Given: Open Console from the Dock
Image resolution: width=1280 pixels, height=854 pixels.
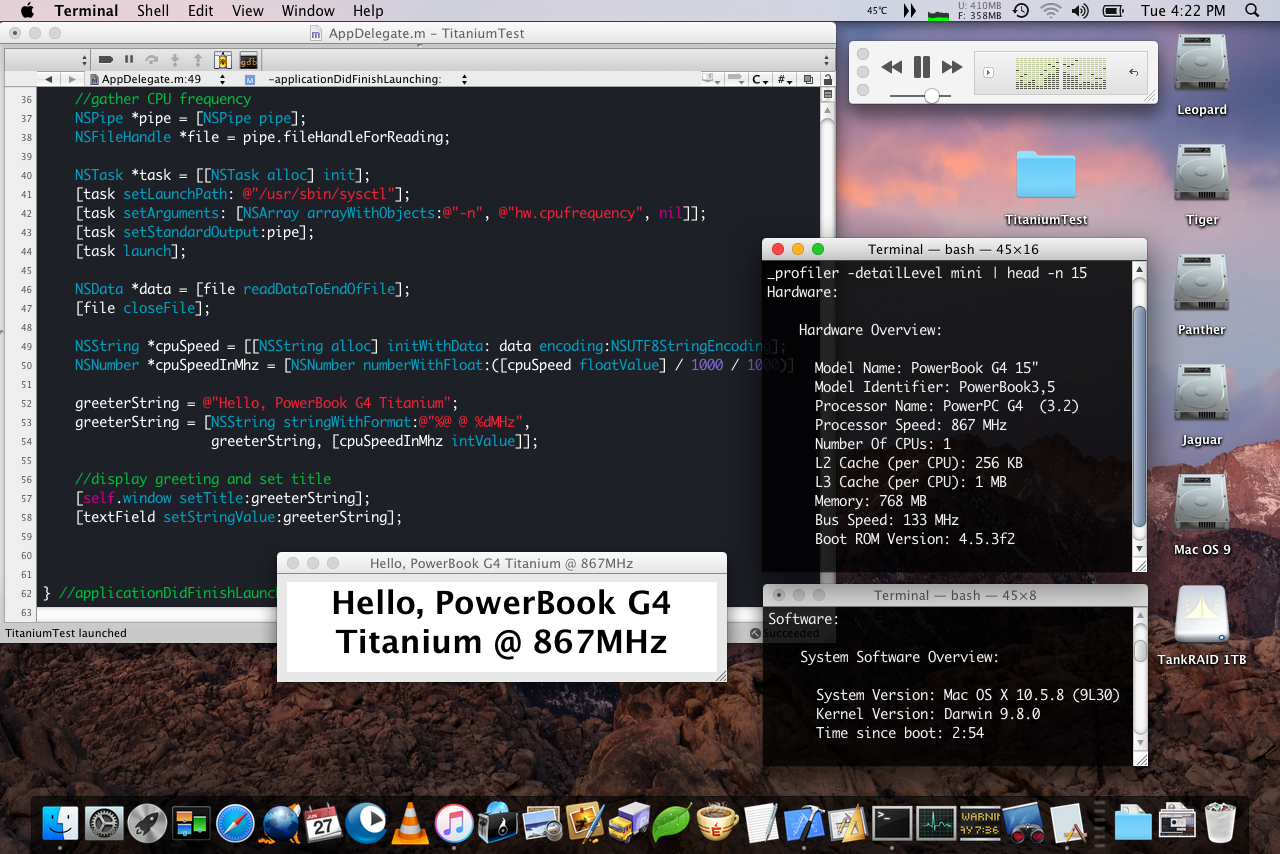Looking at the screenshot, I should [979, 822].
